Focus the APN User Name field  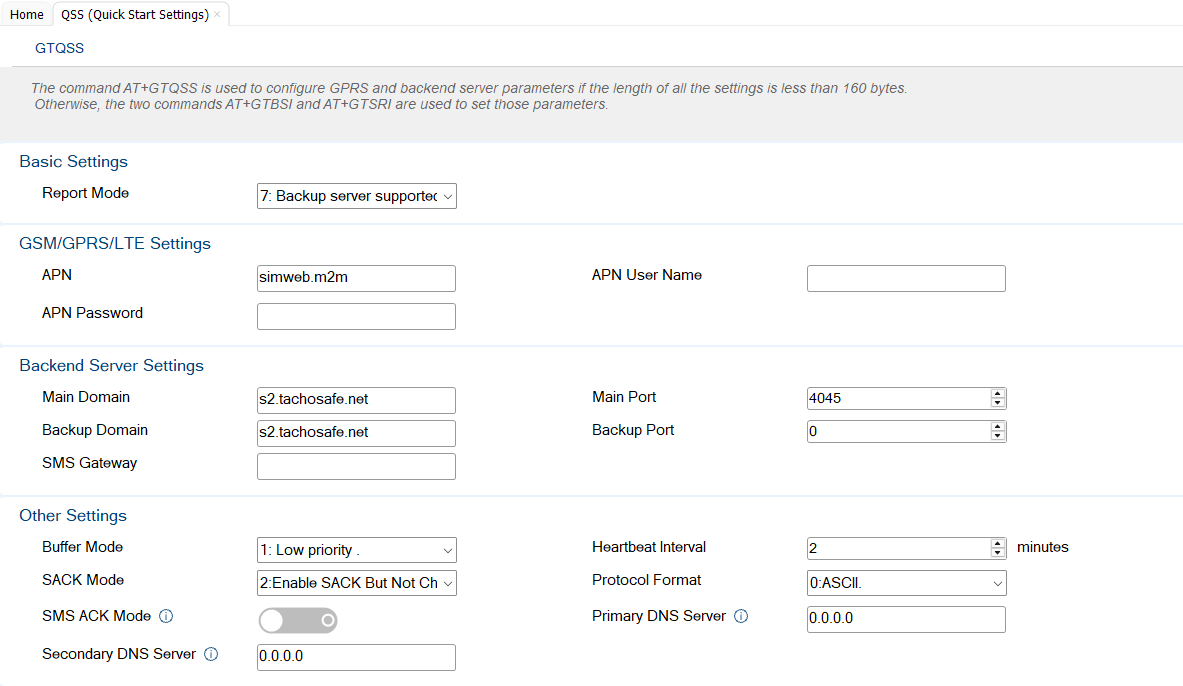pyautogui.click(x=906, y=278)
